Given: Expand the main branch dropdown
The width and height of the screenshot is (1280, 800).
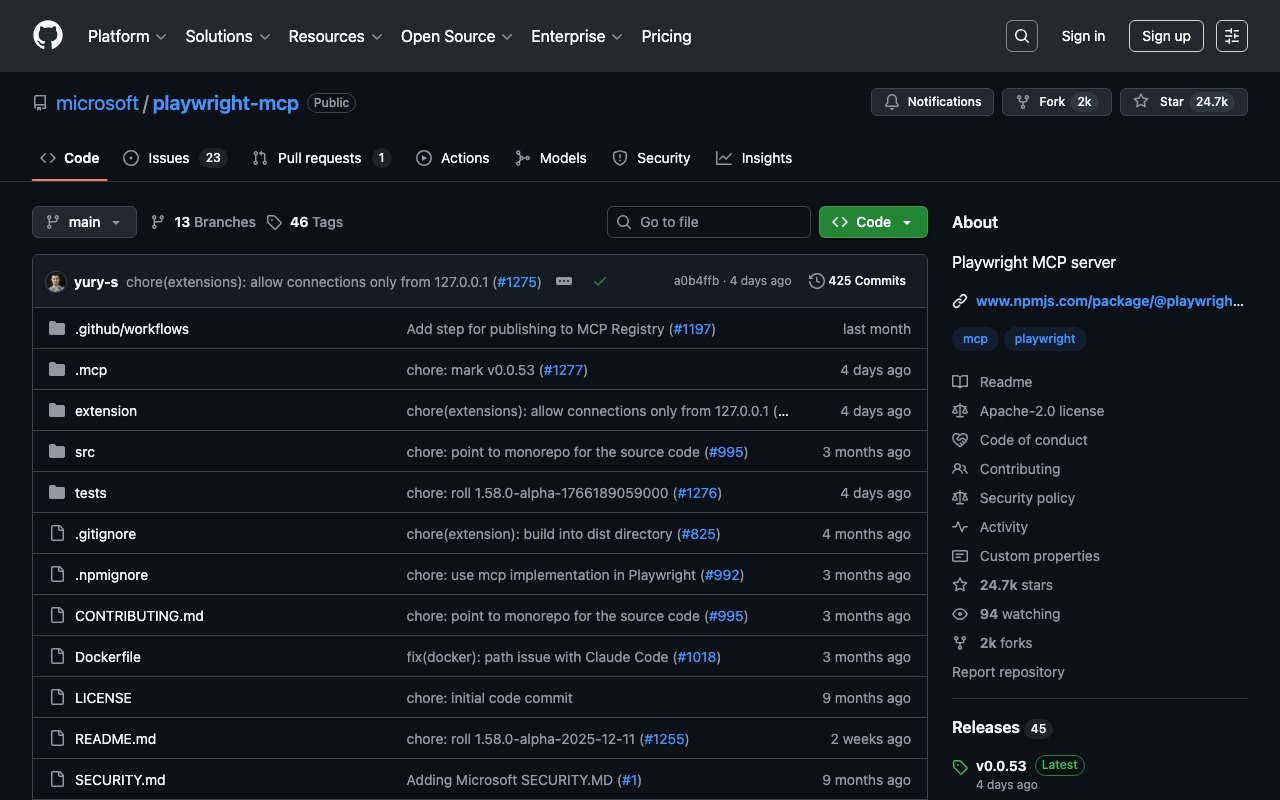Looking at the screenshot, I should coord(84,222).
